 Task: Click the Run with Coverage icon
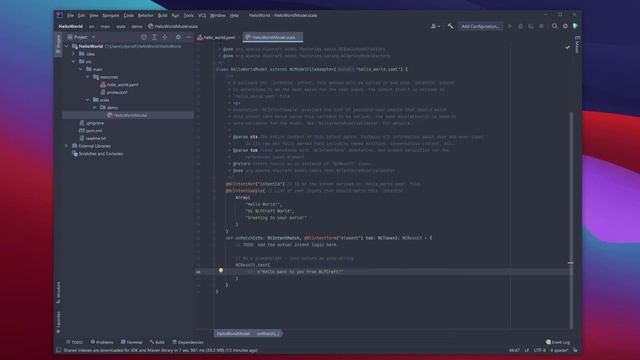531,26
